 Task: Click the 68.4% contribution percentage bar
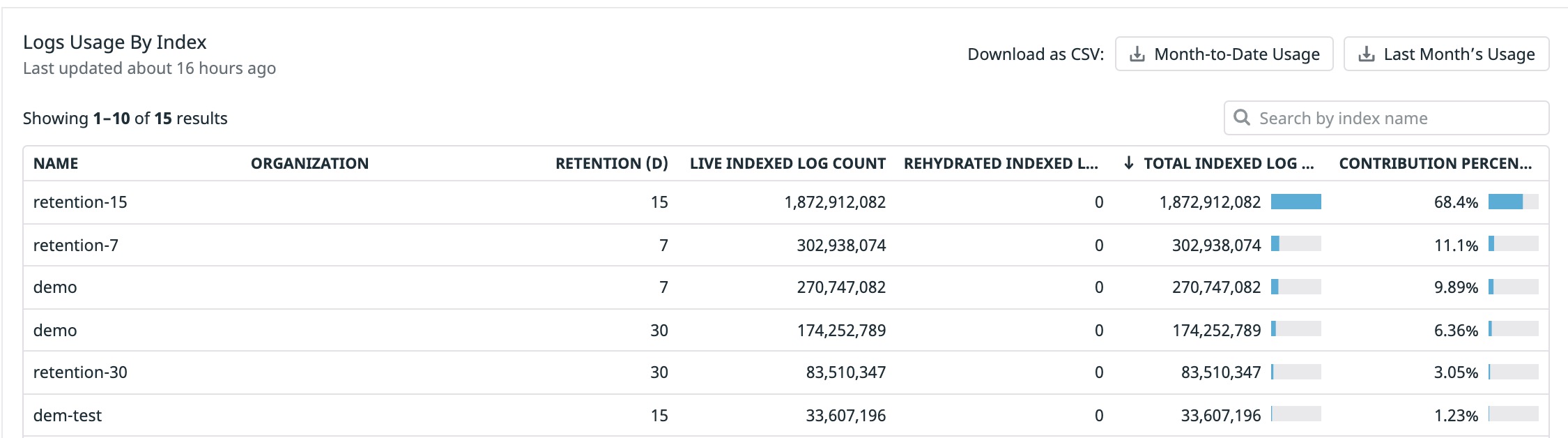[1513, 202]
